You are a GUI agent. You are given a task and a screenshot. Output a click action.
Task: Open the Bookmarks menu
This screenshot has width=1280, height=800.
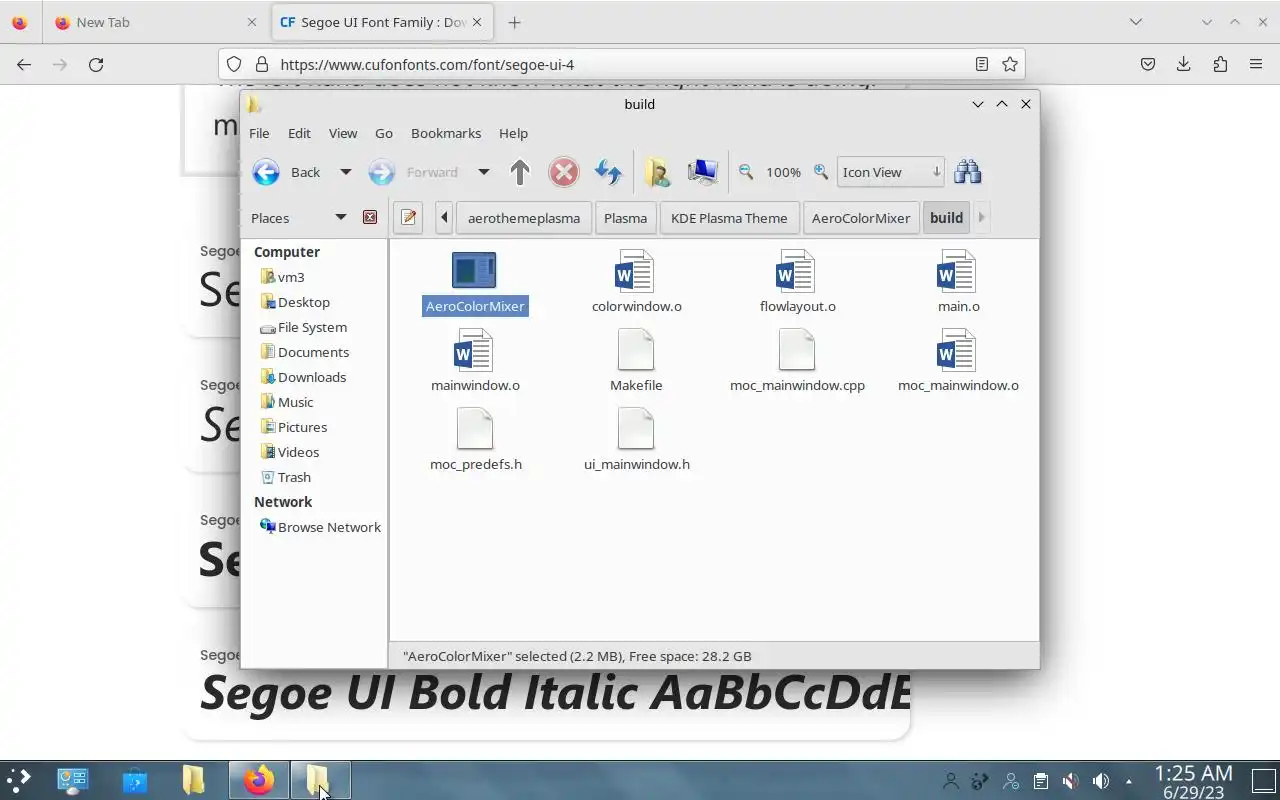[446, 133]
